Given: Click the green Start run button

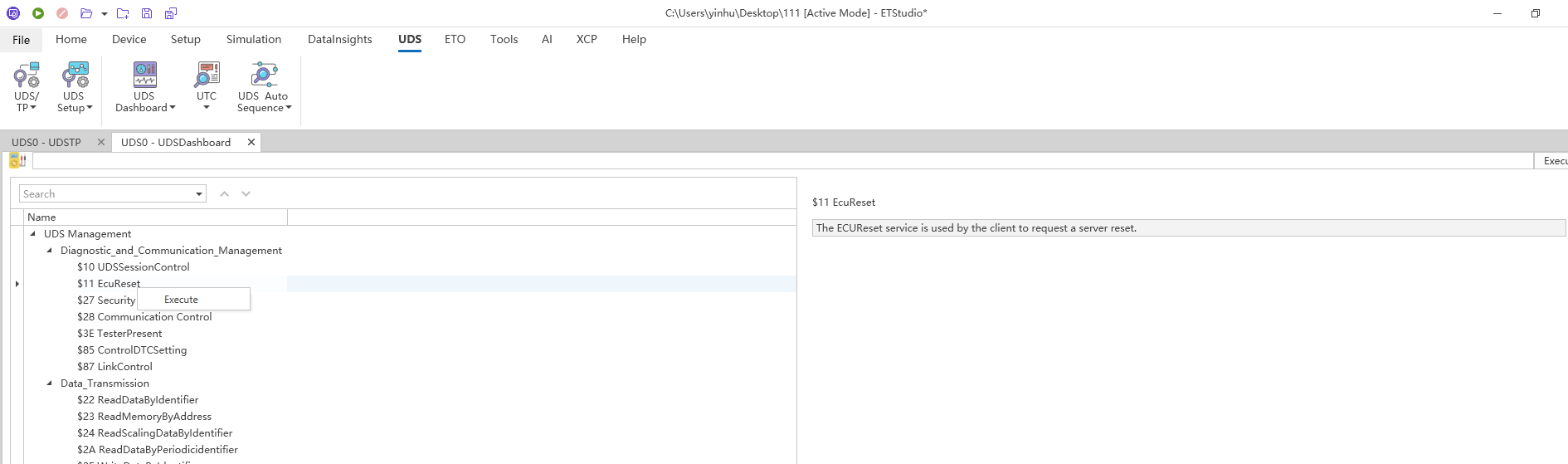Looking at the screenshot, I should (38, 13).
